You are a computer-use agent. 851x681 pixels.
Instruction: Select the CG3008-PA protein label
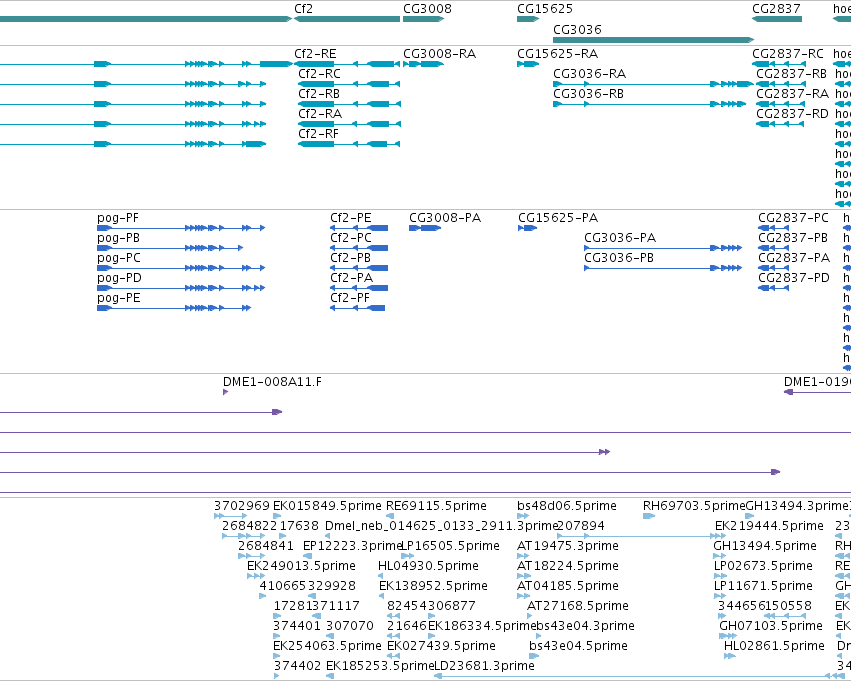445,218
